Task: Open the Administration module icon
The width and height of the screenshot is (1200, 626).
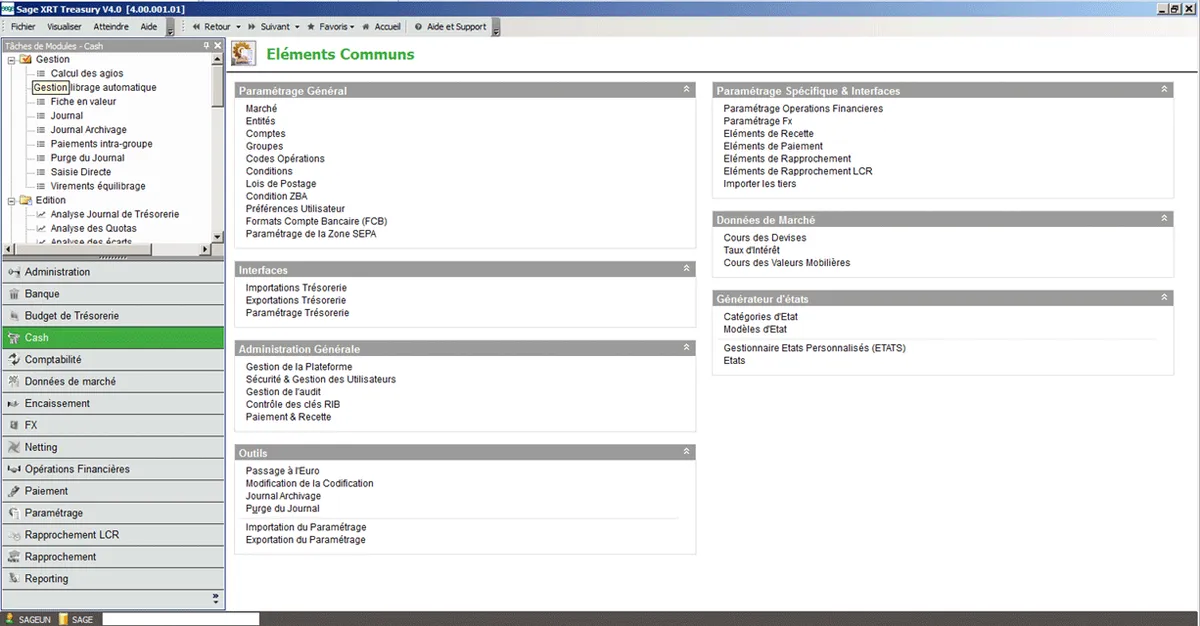Action: [14, 272]
